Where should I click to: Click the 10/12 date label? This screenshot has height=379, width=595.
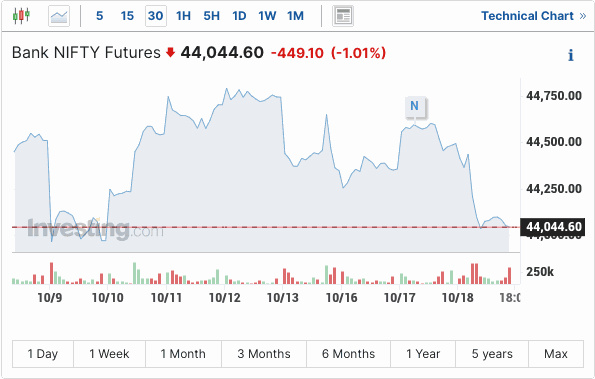click(x=225, y=298)
